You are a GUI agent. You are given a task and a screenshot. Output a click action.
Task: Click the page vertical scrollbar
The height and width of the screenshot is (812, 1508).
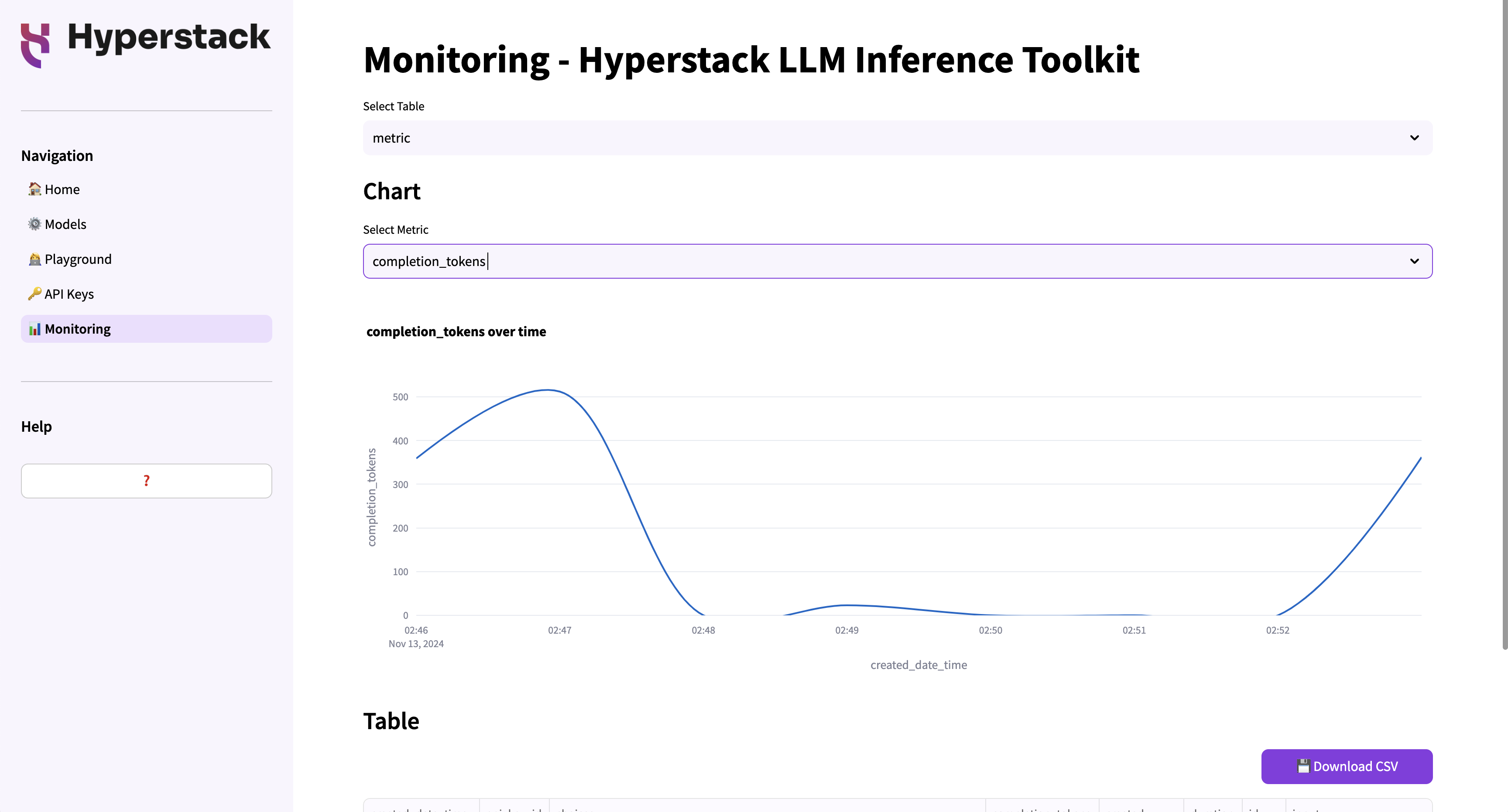click(x=1505, y=325)
